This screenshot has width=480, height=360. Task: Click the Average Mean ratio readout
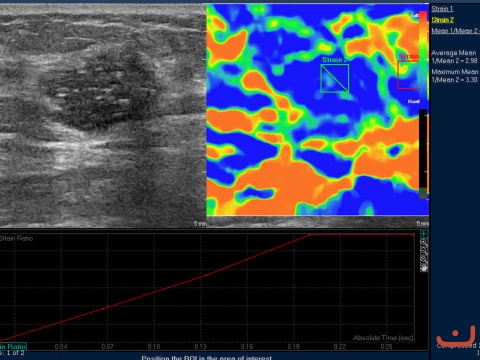[454, 57]
